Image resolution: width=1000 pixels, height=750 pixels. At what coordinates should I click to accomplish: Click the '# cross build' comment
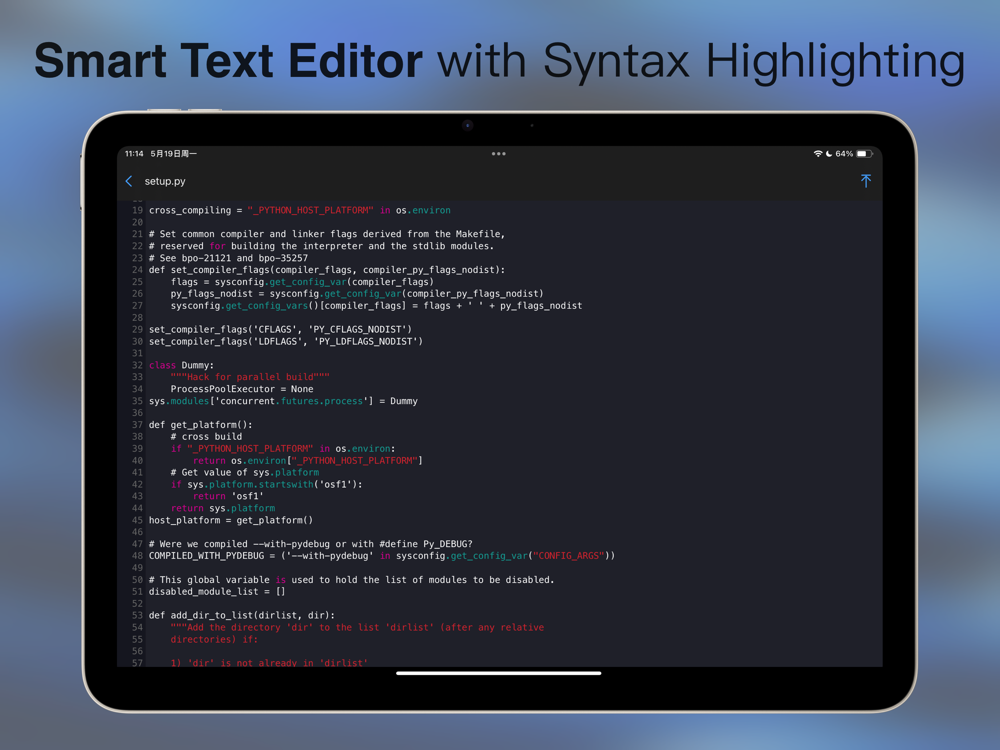point(206,437)
